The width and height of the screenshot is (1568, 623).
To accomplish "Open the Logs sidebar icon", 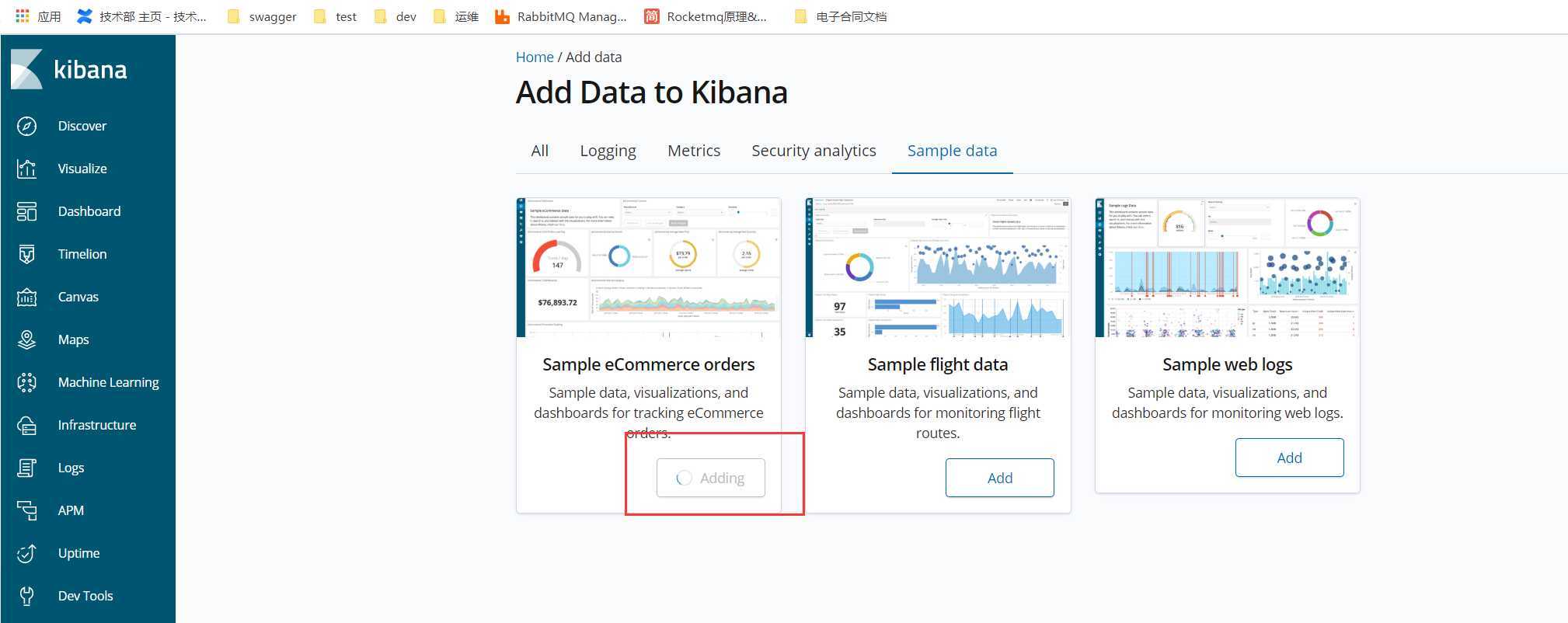I will (x=27, y=468).
